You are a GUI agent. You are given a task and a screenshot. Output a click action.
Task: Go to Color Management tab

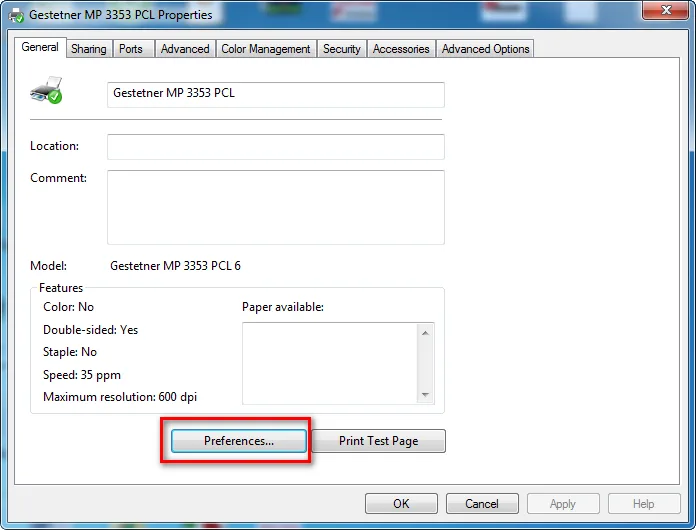tap(267, 49)
